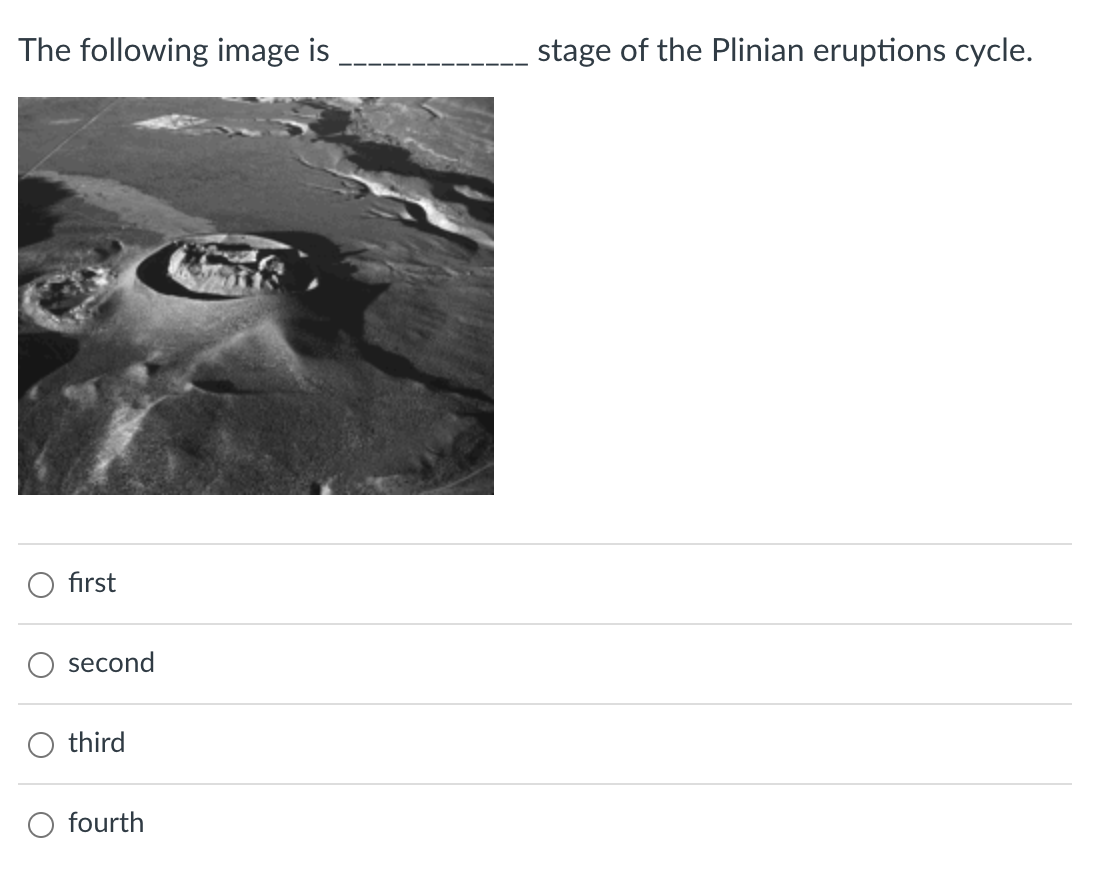1094x878 pixels.
Task: Select the 'fourth' radio button
Action: click(x=40, y=824)
